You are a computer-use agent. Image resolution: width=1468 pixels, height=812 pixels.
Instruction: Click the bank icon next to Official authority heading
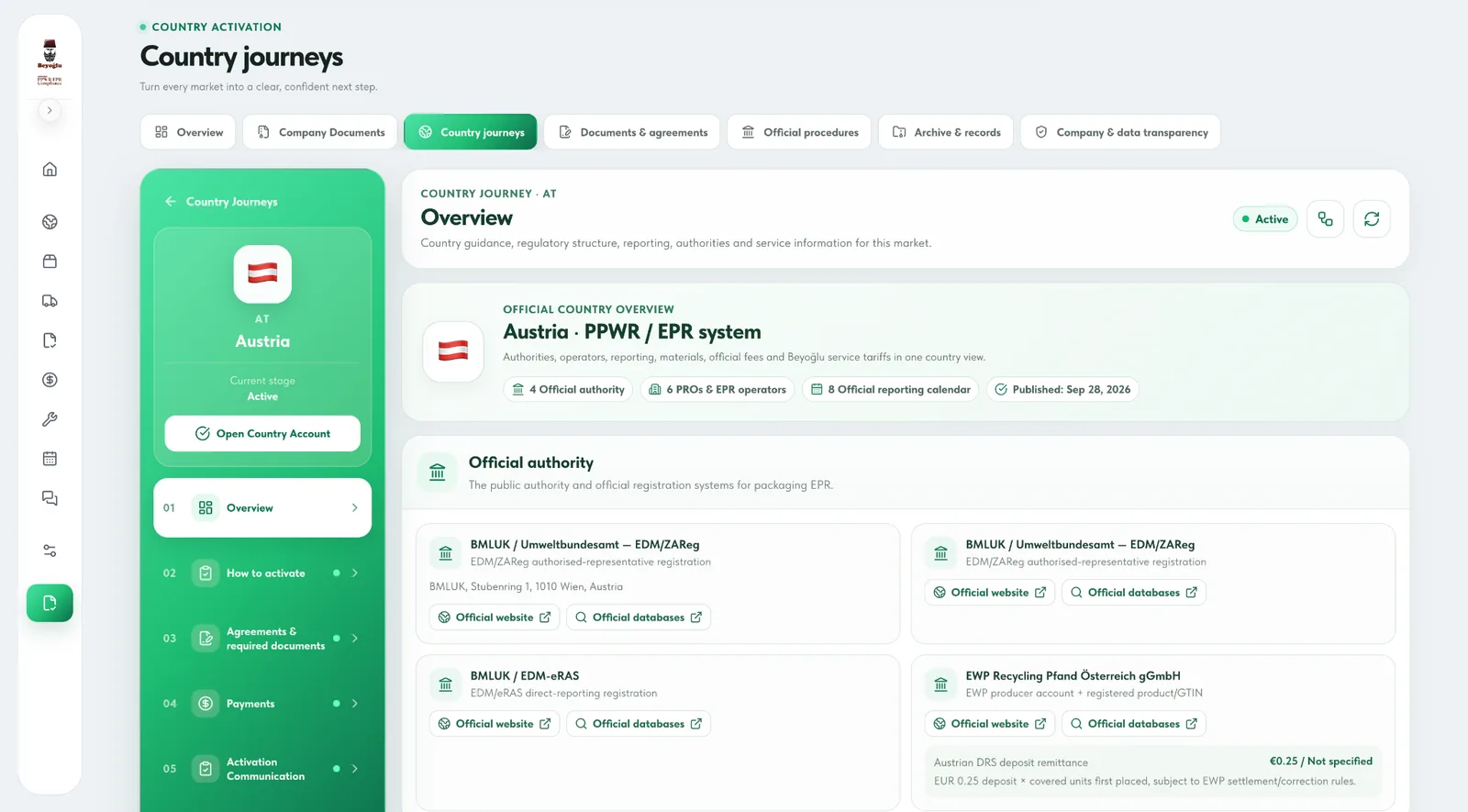click(438, 473)
